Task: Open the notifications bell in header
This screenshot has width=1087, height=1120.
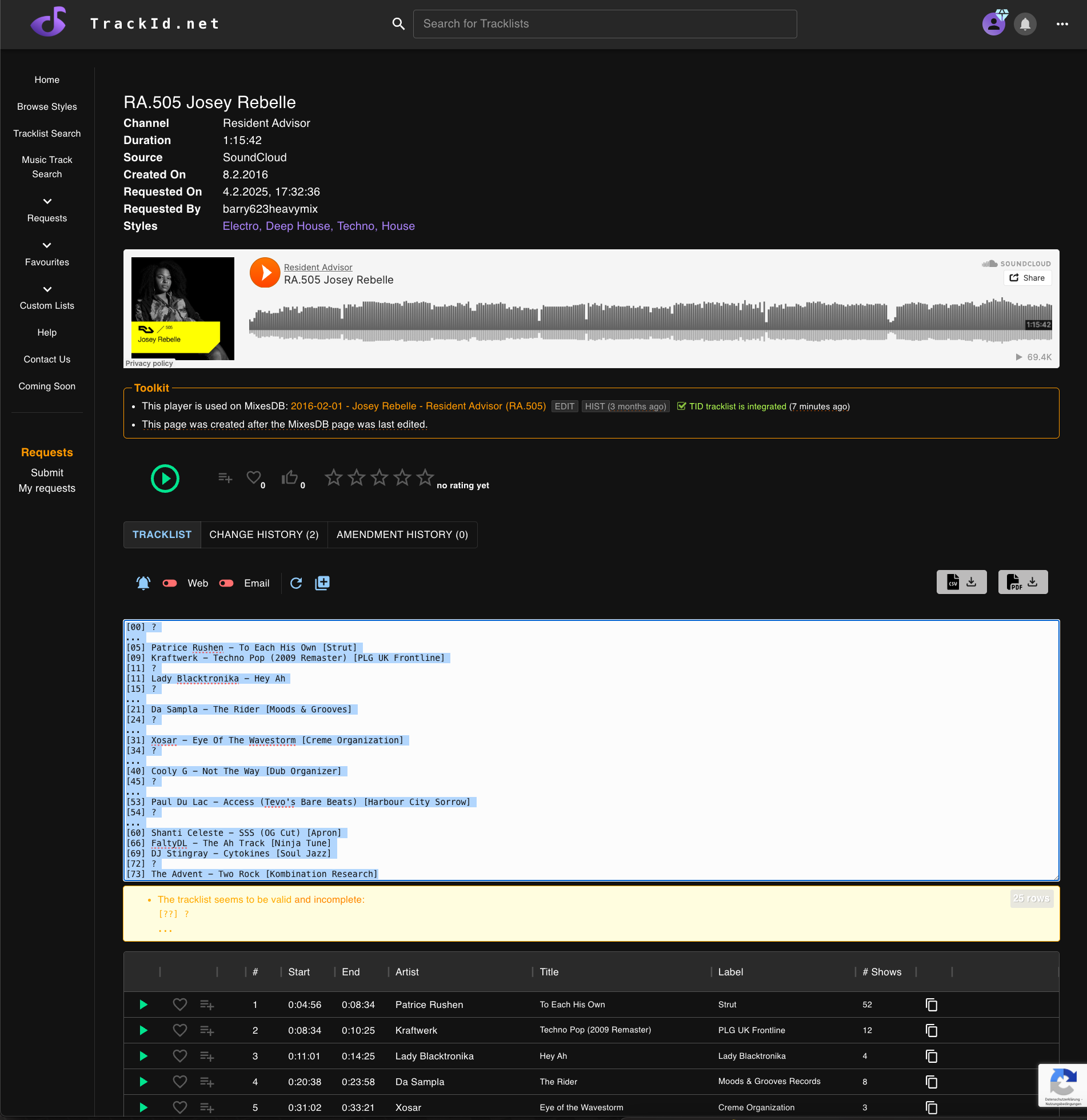Action: [x=1025, y=24]
